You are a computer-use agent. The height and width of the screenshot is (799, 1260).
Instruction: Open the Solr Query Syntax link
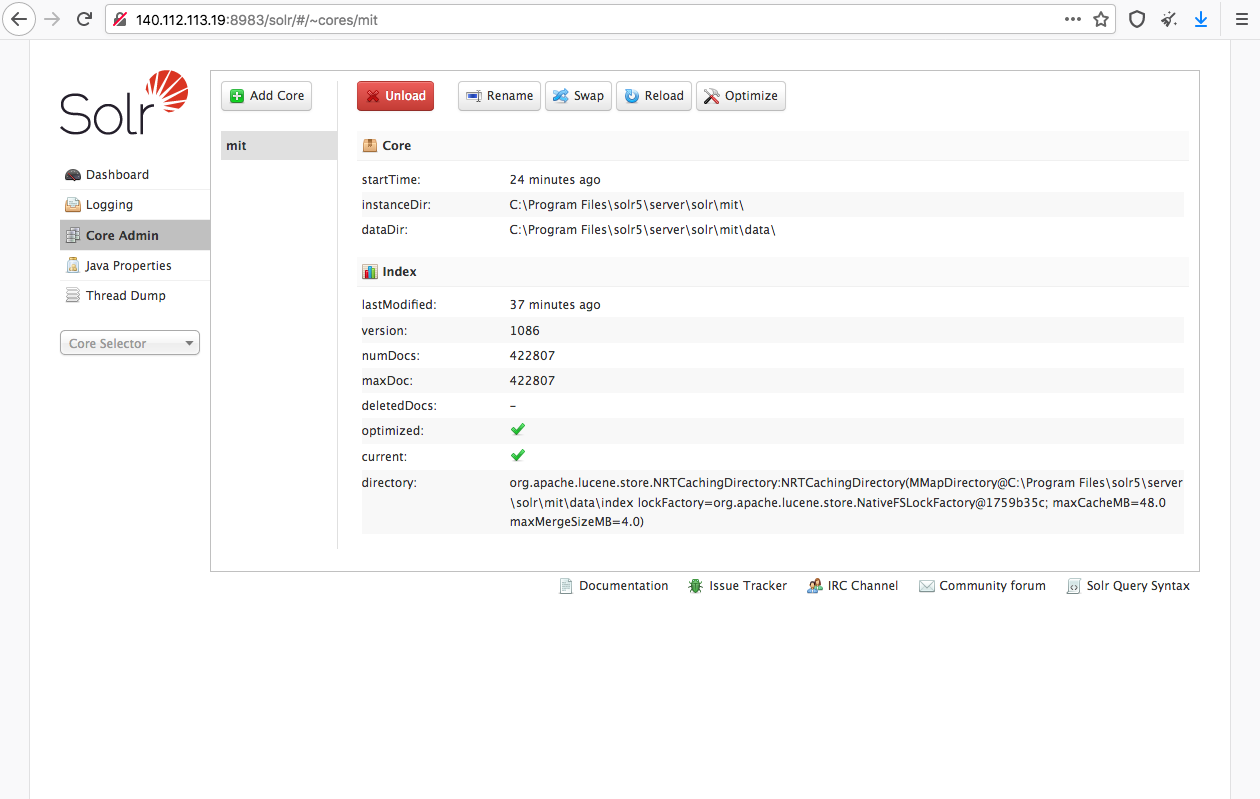1129,586
